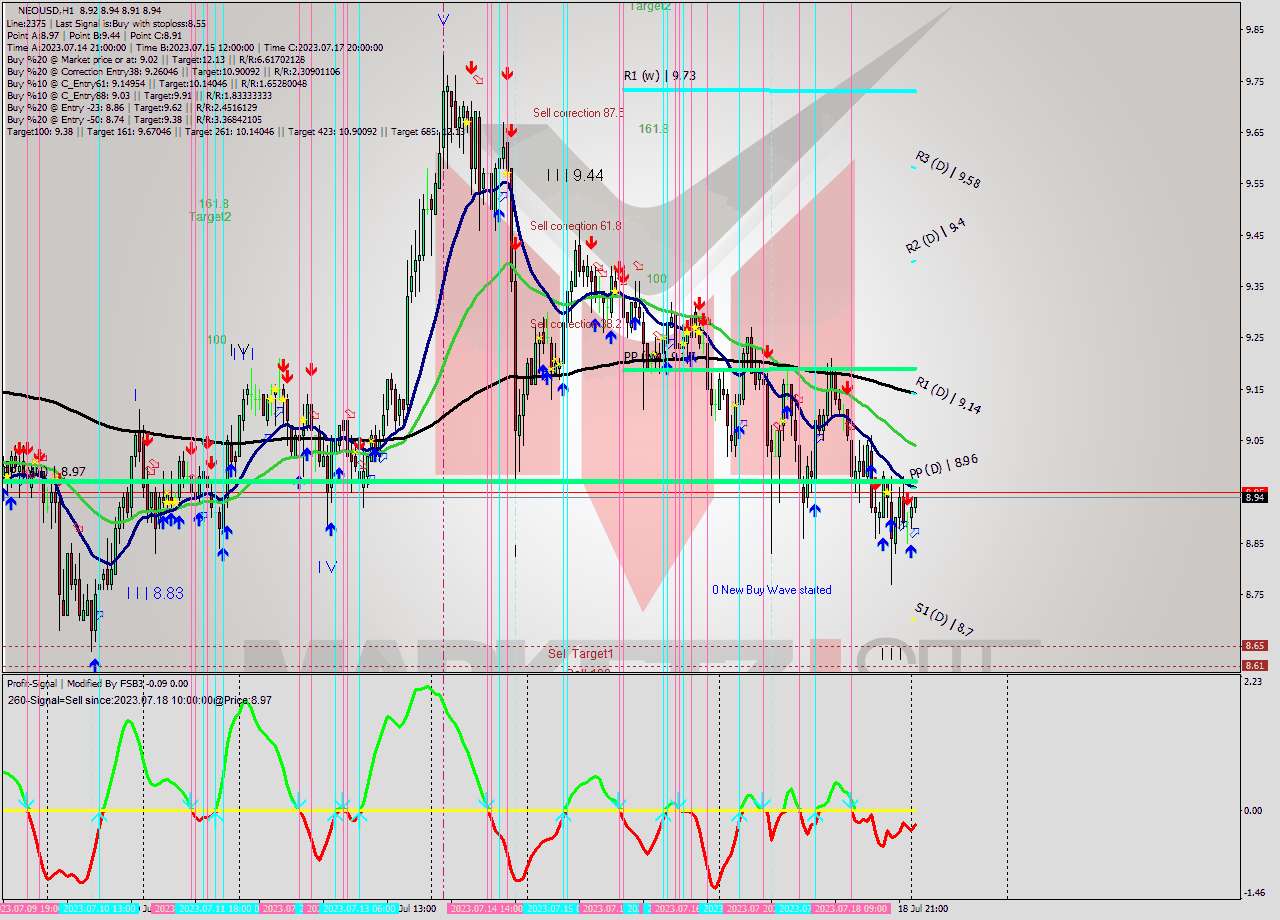Image resolution: width=1280 pixels, height=920 pixels.
Task: Click the 'Sell correction 38.2' label
Action: point(575,324)
